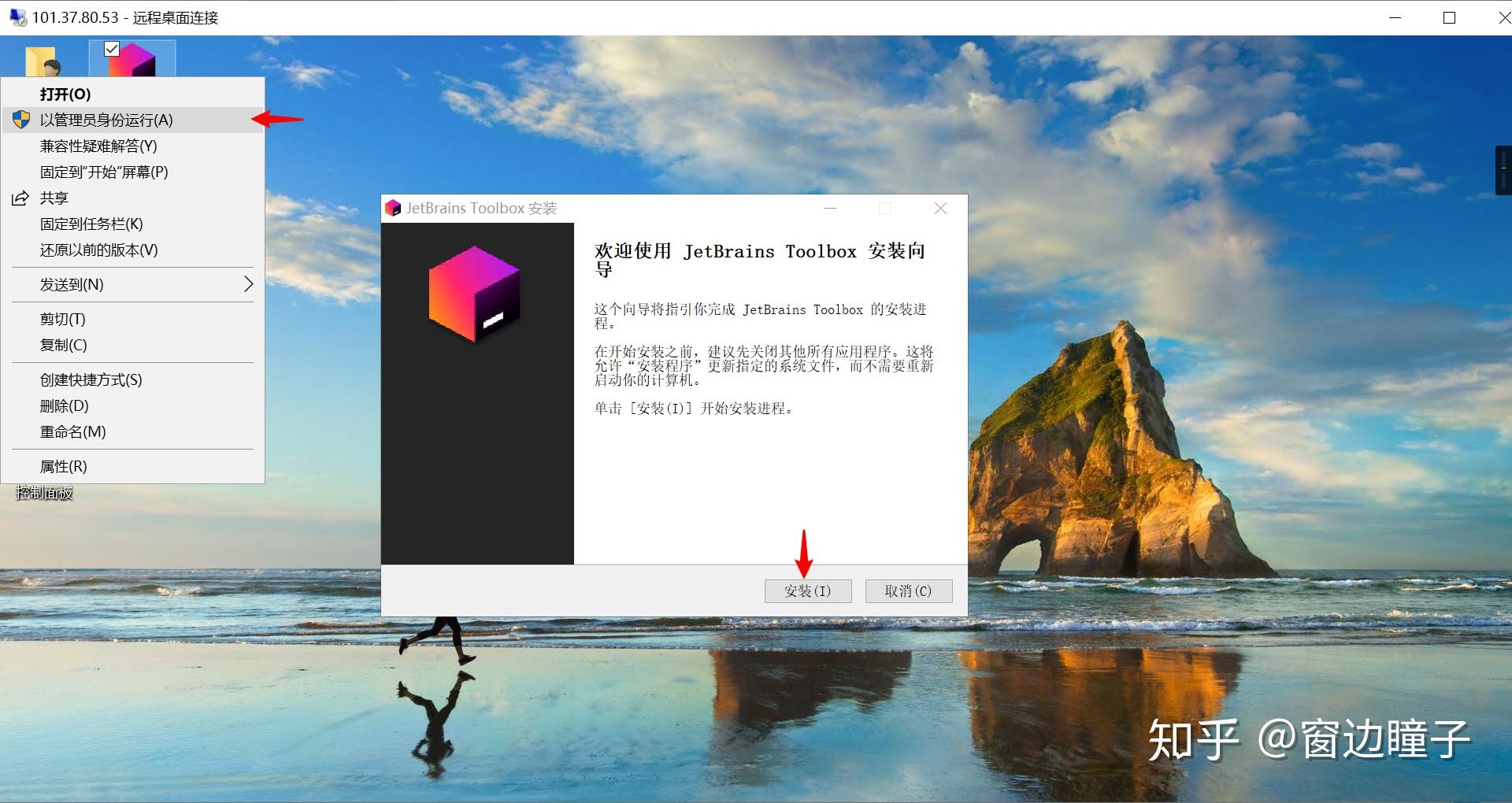Open the 控制面板 desktop shortcut

click(x=43, y=494)
